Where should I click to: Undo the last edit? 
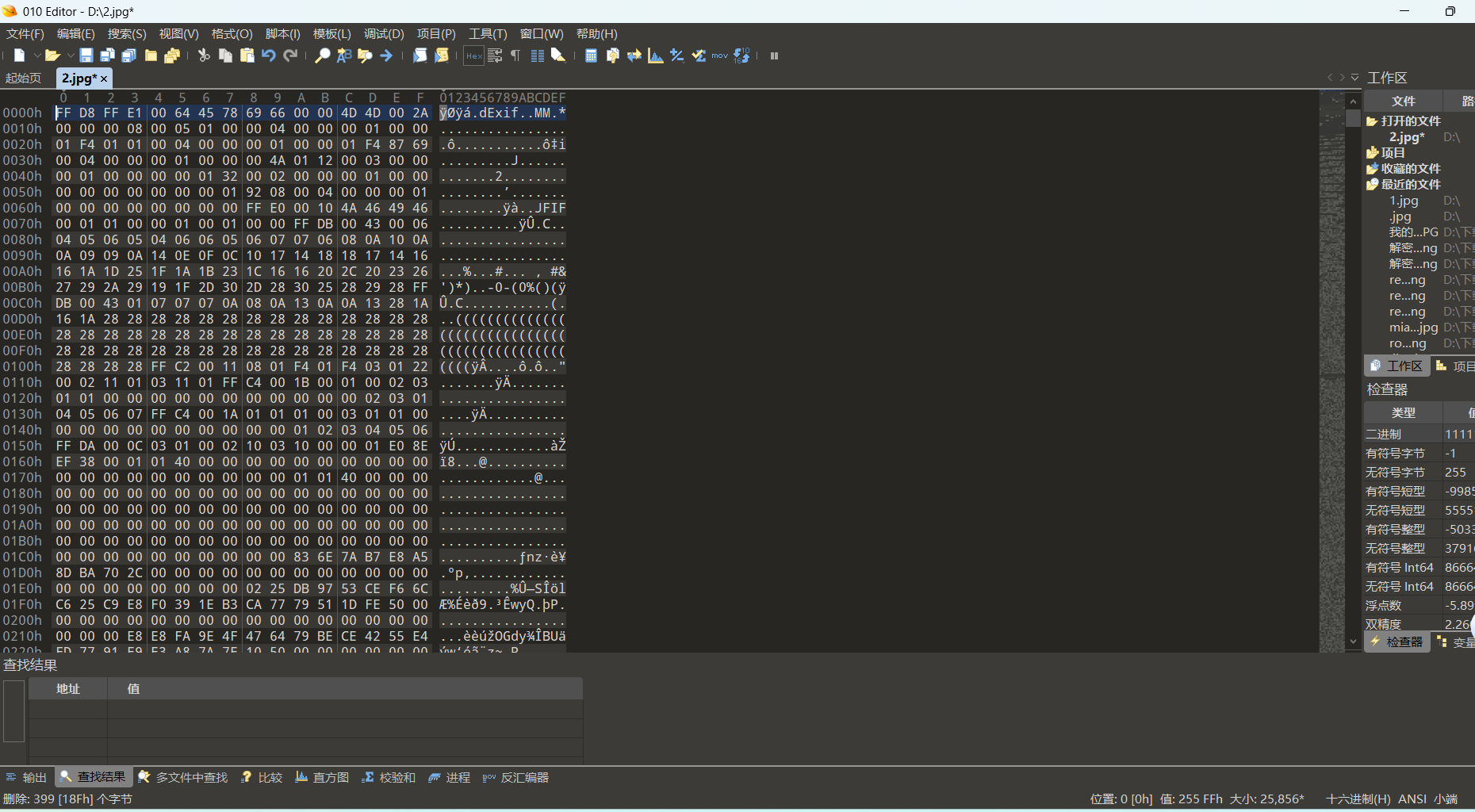tap(269, 56)
